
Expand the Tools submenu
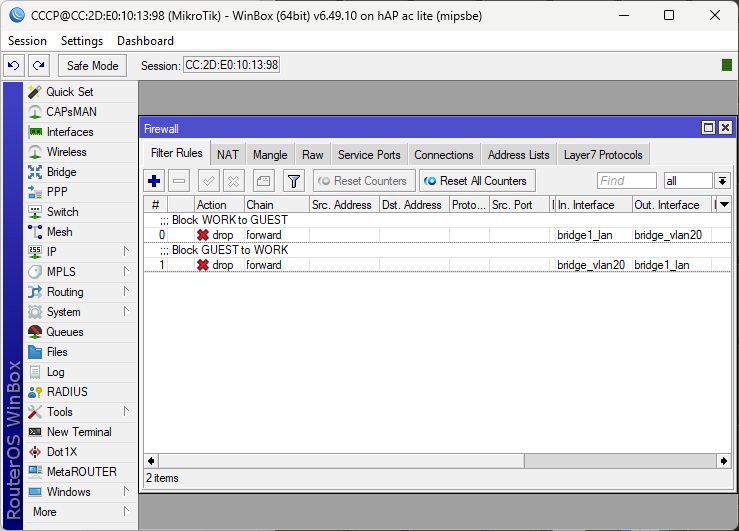(x=81, y=412)
